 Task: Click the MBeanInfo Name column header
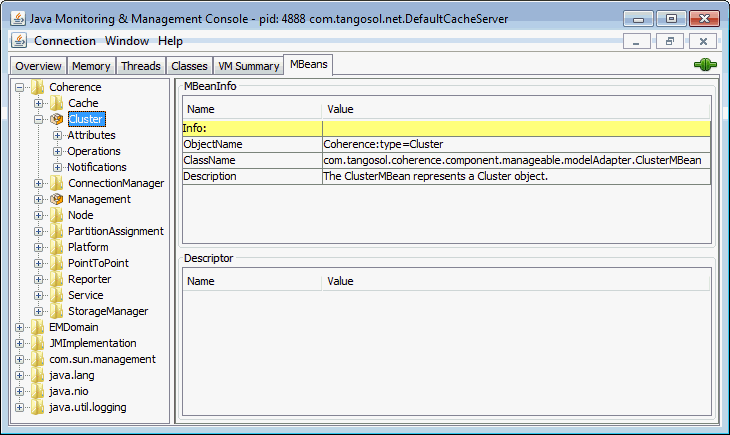[x=252, y=109]
